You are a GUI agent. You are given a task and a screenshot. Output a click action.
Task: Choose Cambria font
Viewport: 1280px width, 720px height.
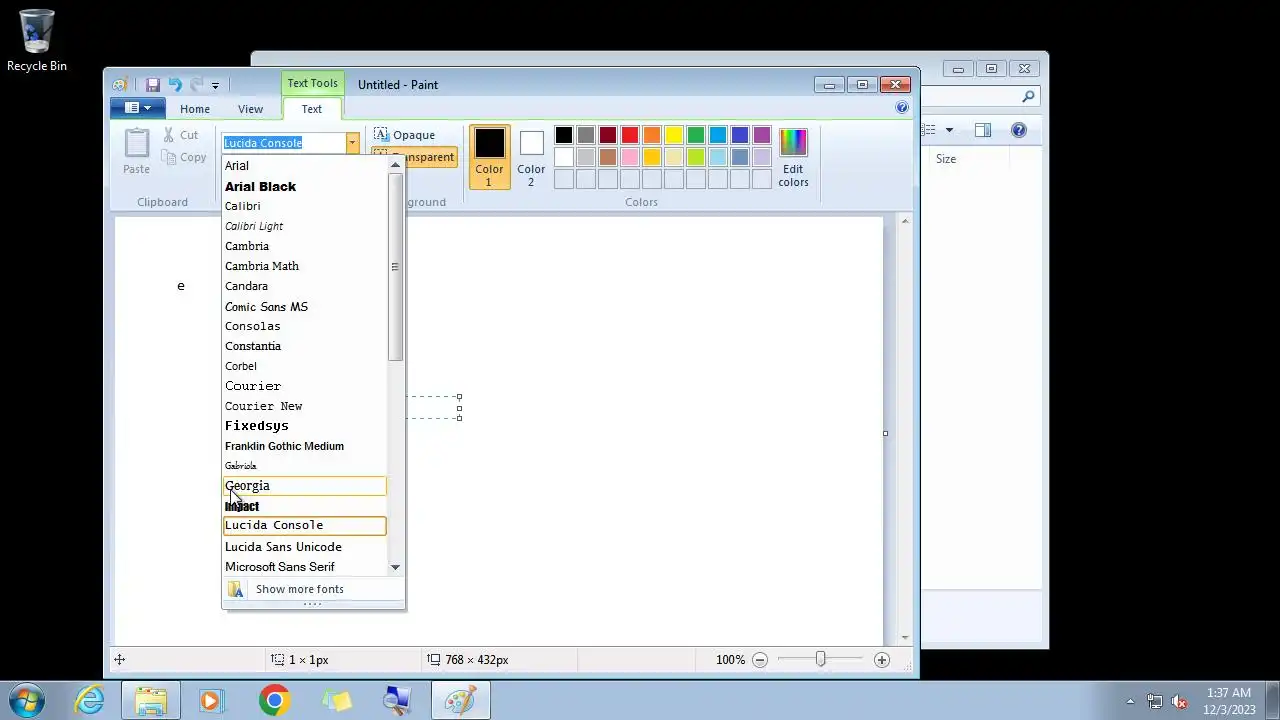pyautogui.click(x=305, y=246)
